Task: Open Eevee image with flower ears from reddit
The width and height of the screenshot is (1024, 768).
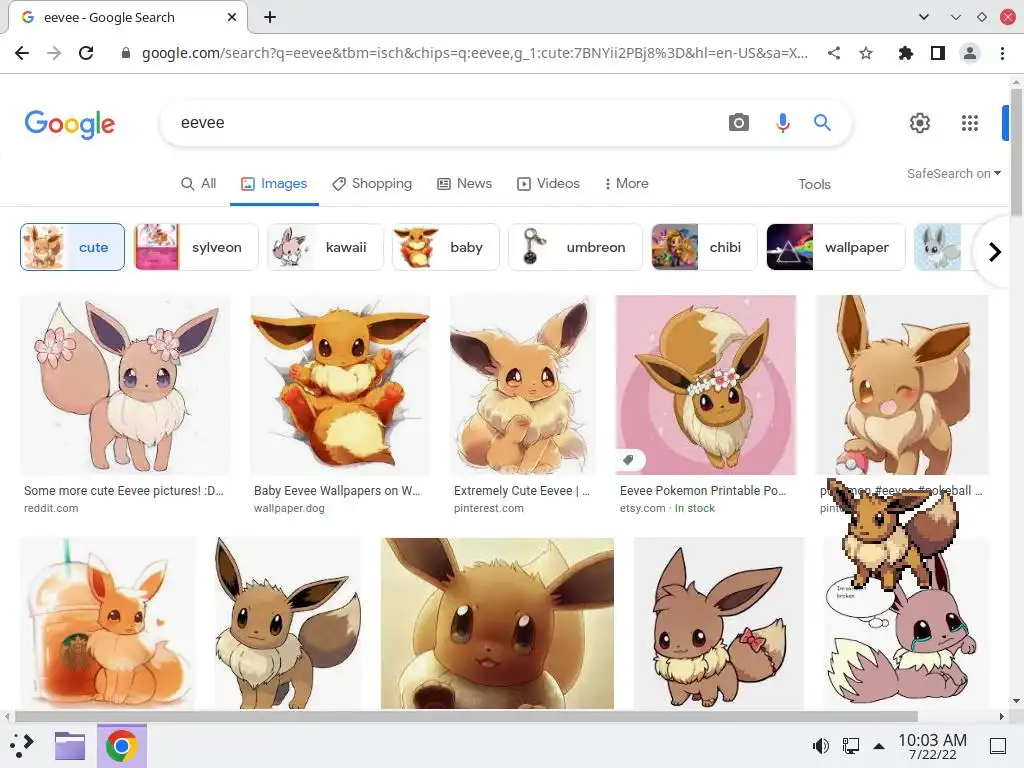Action: tap(125, 385)
